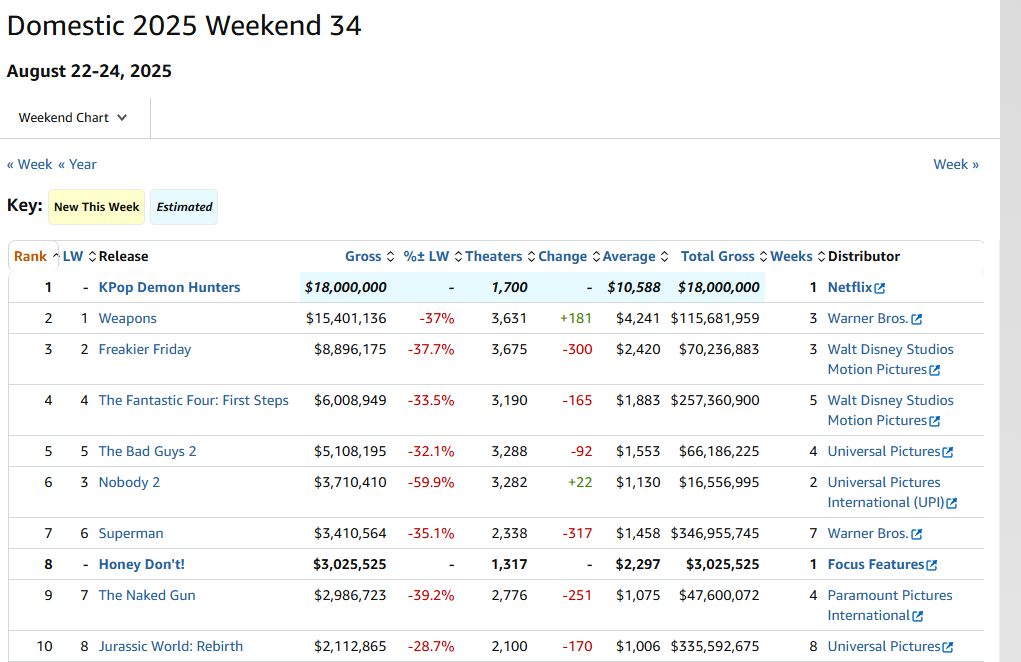Sort table by Rank column

click(x=30, y=257)
